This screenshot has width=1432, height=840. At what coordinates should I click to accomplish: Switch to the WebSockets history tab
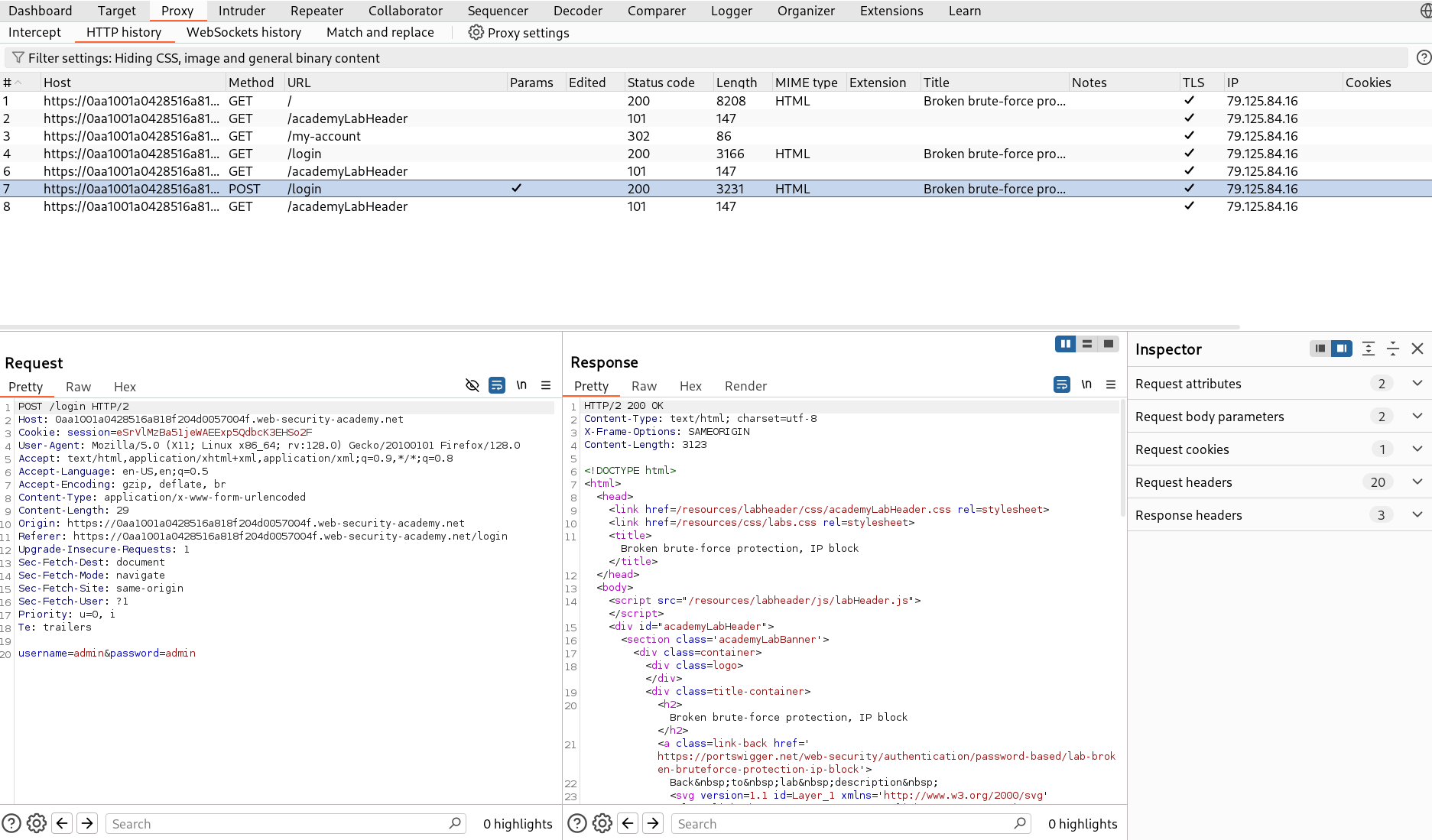click(x=244, y=32)
